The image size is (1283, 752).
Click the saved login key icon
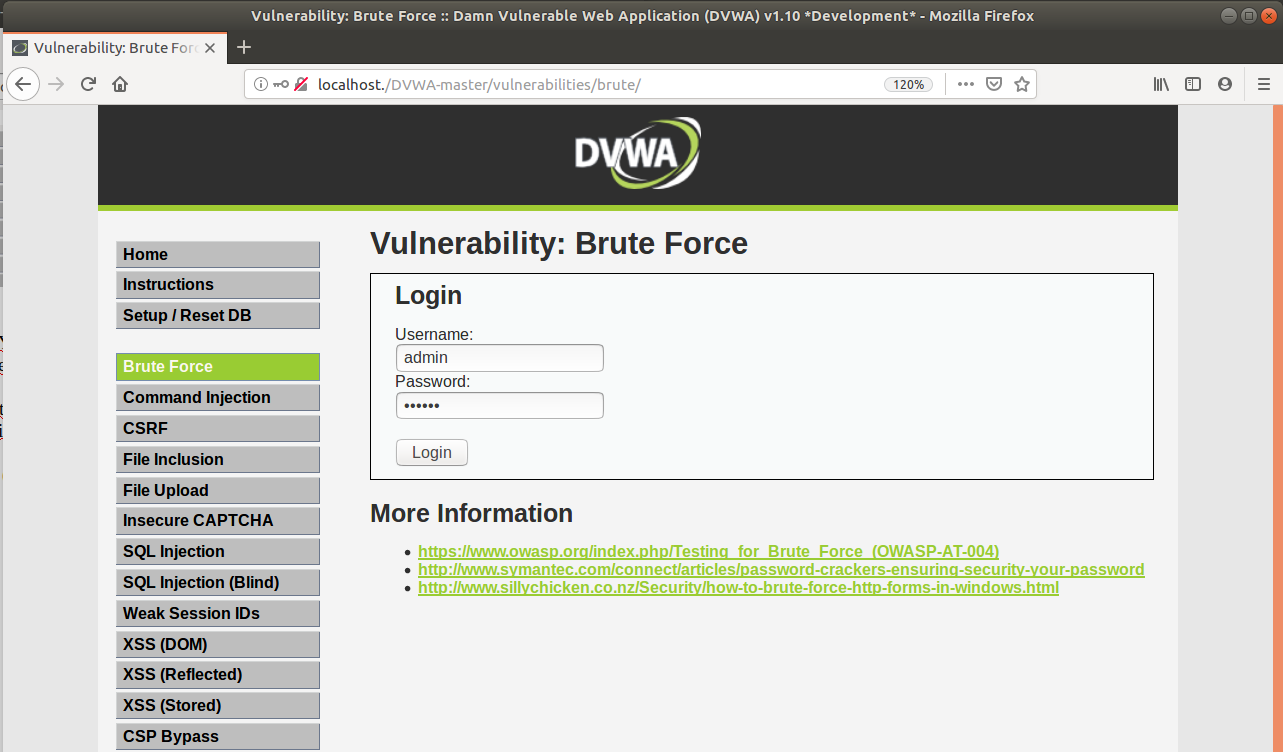[280, 85]
